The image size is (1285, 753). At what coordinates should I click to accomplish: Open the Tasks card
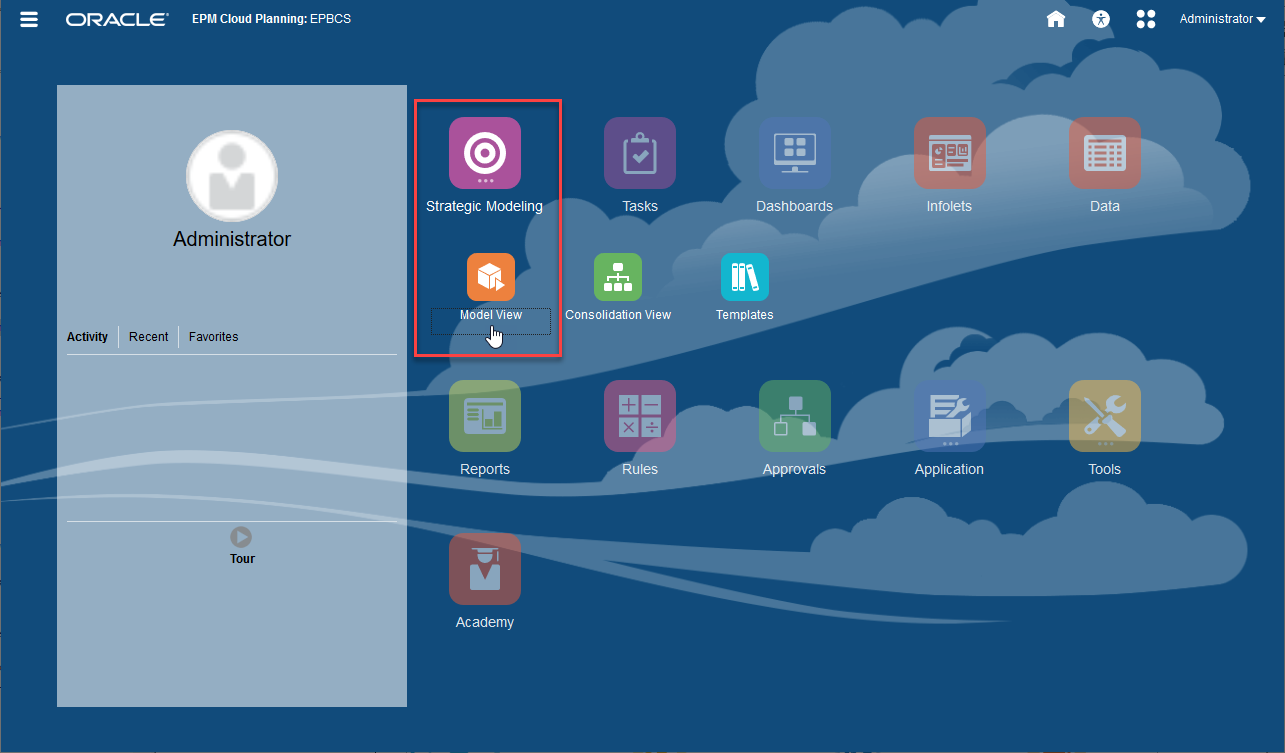(640, 153)
